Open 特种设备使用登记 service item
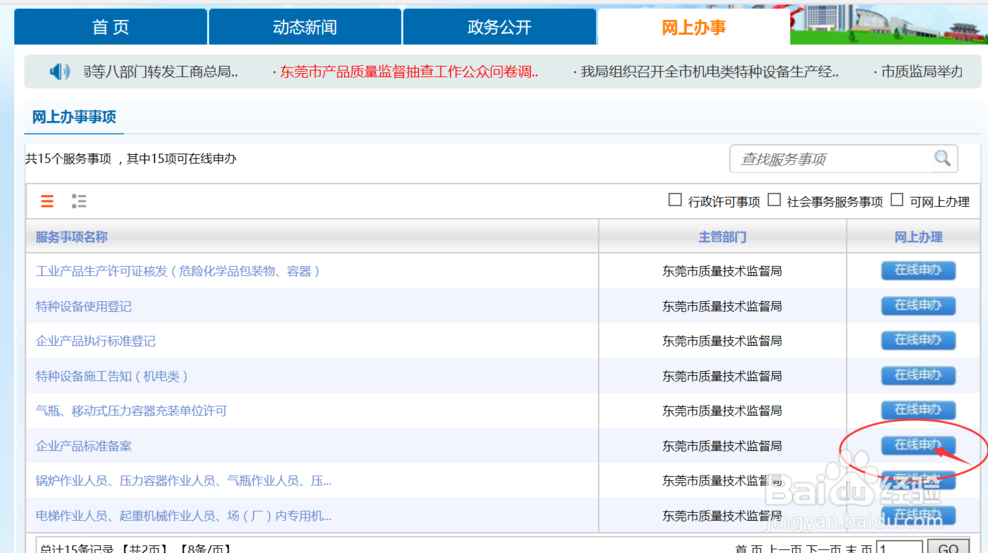 [x=84, y=307]
